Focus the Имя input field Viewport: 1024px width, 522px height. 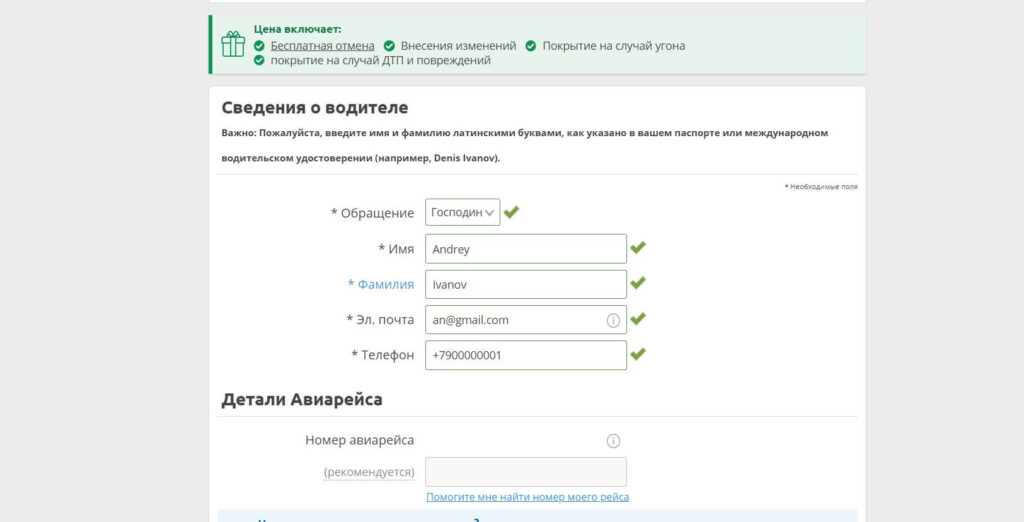pyautogui.click(x=525, y=249)
